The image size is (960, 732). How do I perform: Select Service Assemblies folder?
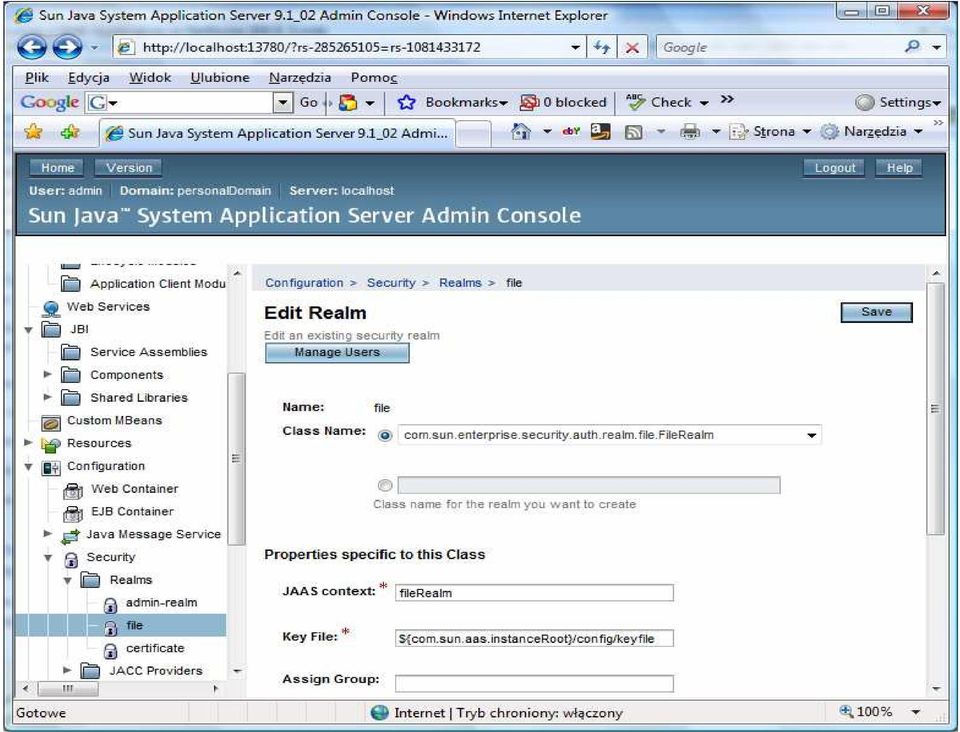70,353
